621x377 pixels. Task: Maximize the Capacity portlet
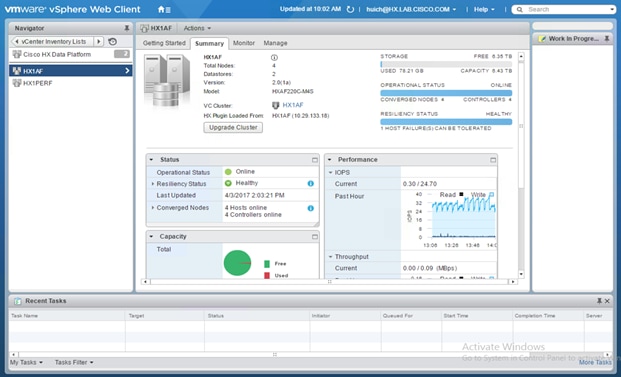pos(315,237)
